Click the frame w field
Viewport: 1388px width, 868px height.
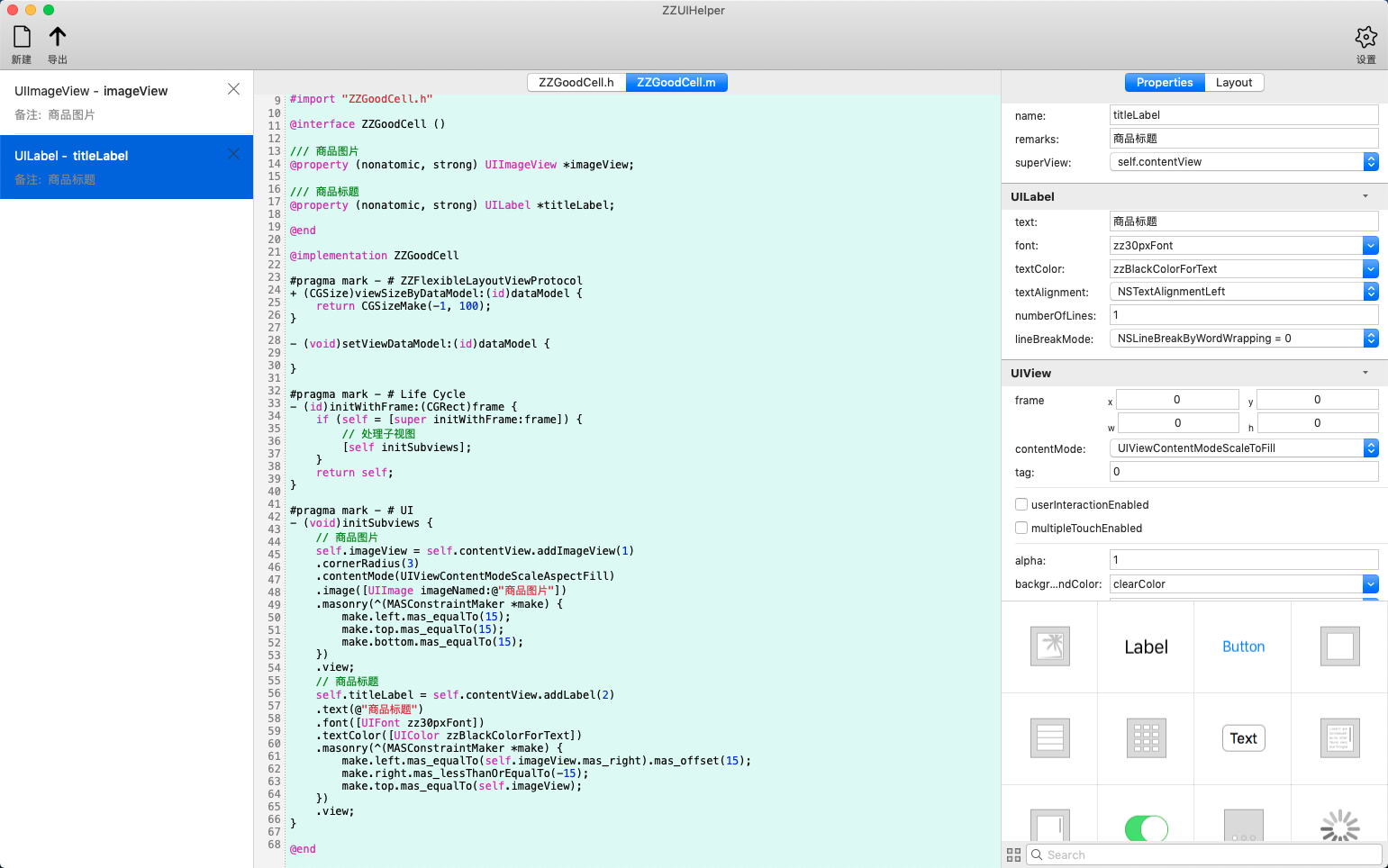pos(1178,423)
